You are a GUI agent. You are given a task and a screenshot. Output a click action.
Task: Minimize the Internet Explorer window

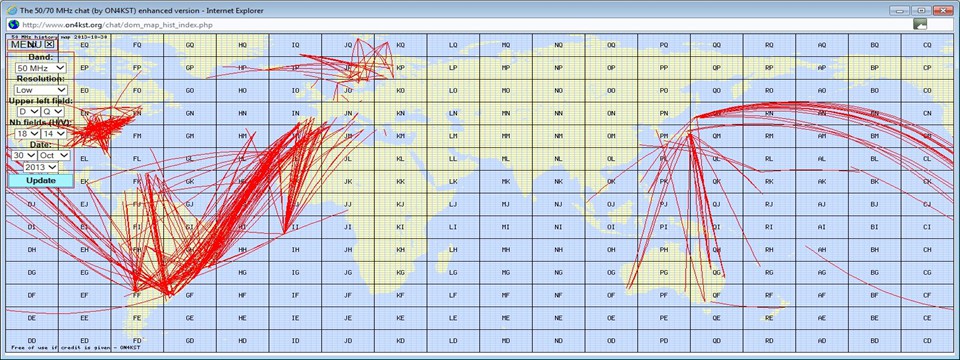tap(898, 10)
